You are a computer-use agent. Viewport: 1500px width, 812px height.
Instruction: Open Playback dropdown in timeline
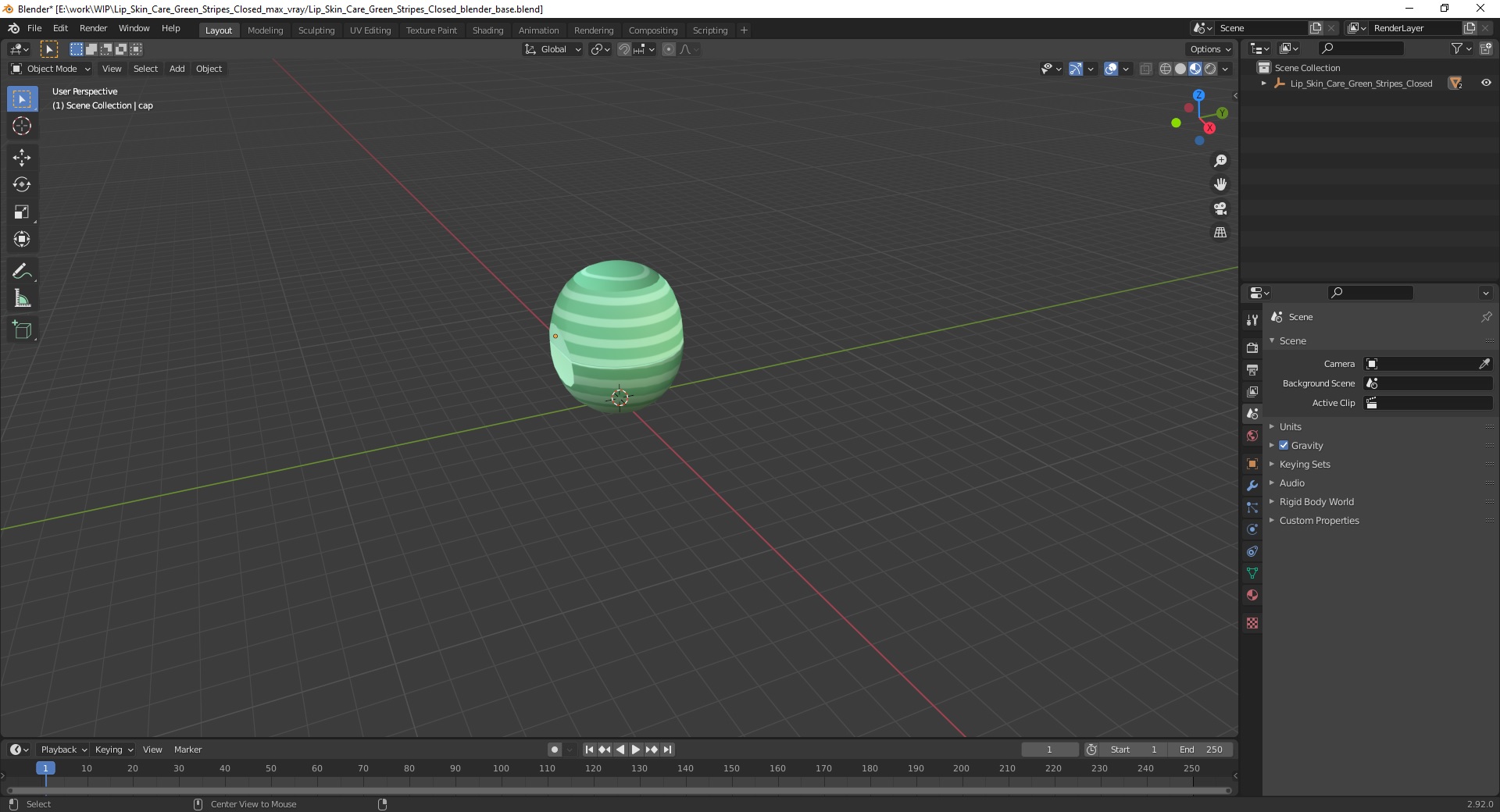pyautogui.click(x=63, y=750)
